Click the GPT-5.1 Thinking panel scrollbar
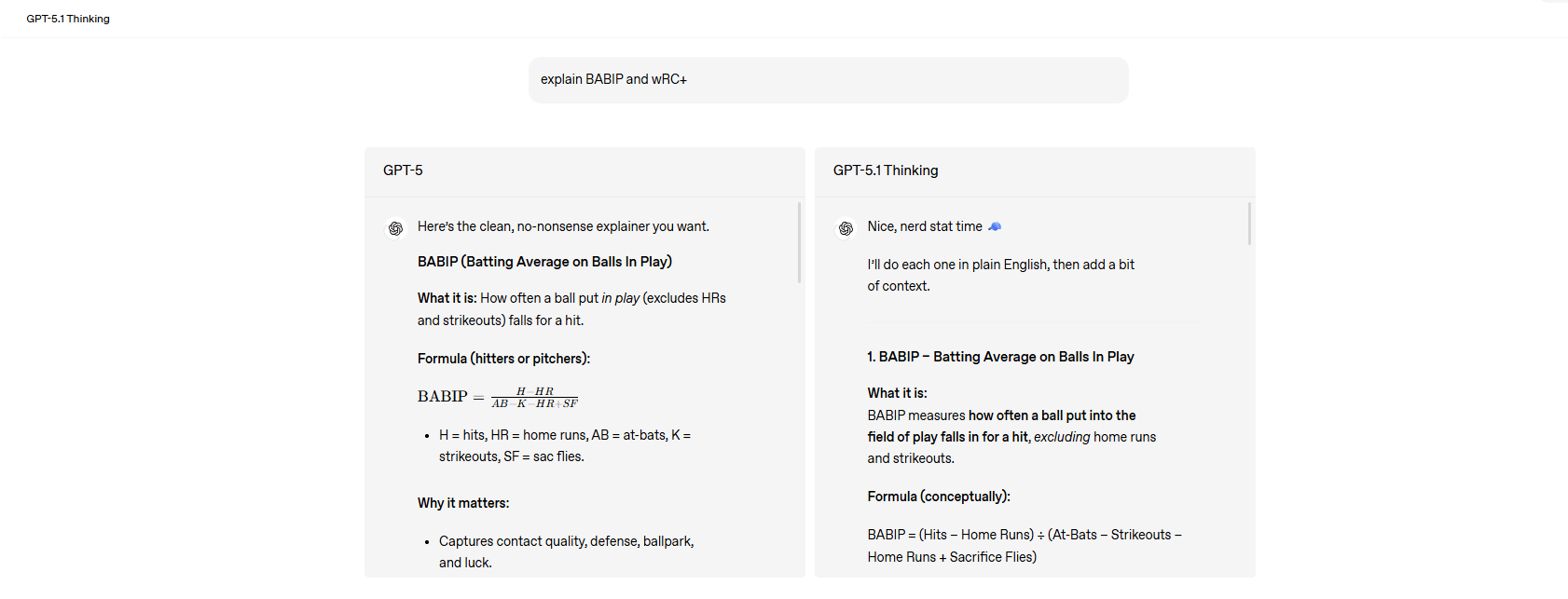 click(1249, 225)
